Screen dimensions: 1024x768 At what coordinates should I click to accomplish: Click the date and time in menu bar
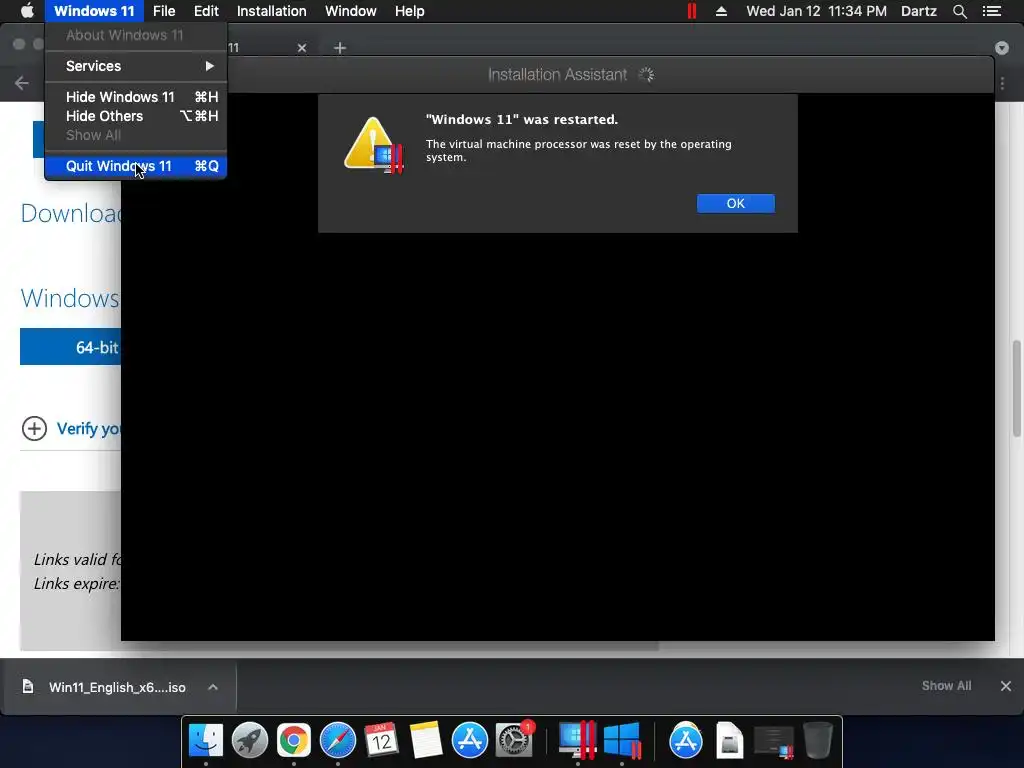(x=816, y=11)
